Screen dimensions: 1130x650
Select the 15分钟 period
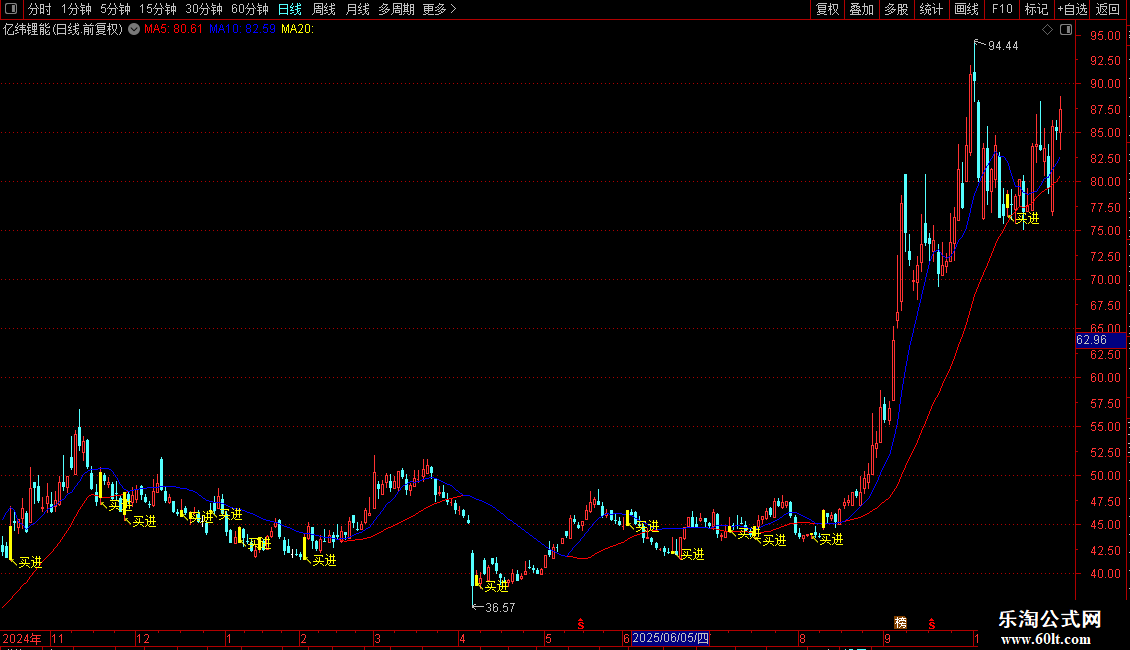pos(158,9)
